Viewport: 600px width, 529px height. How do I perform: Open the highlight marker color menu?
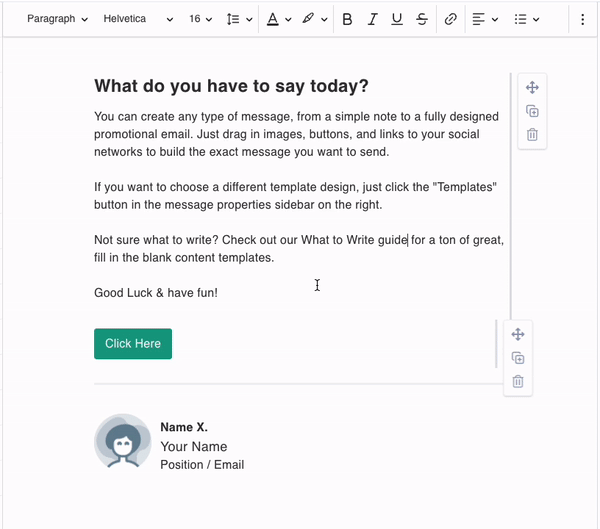(x=314, y=19)
